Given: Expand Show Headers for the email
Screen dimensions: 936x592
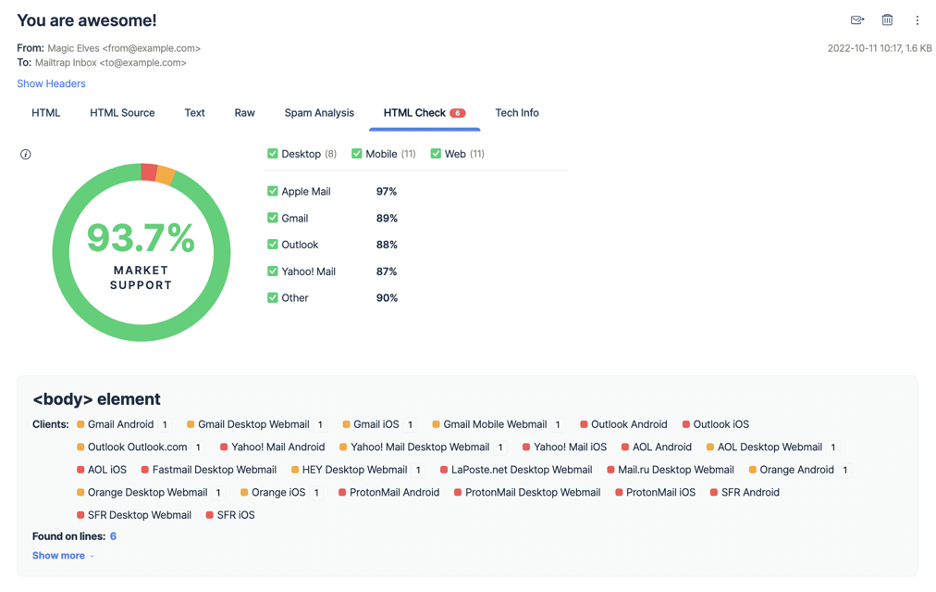Looking at the screenshot, I should 51,84.
